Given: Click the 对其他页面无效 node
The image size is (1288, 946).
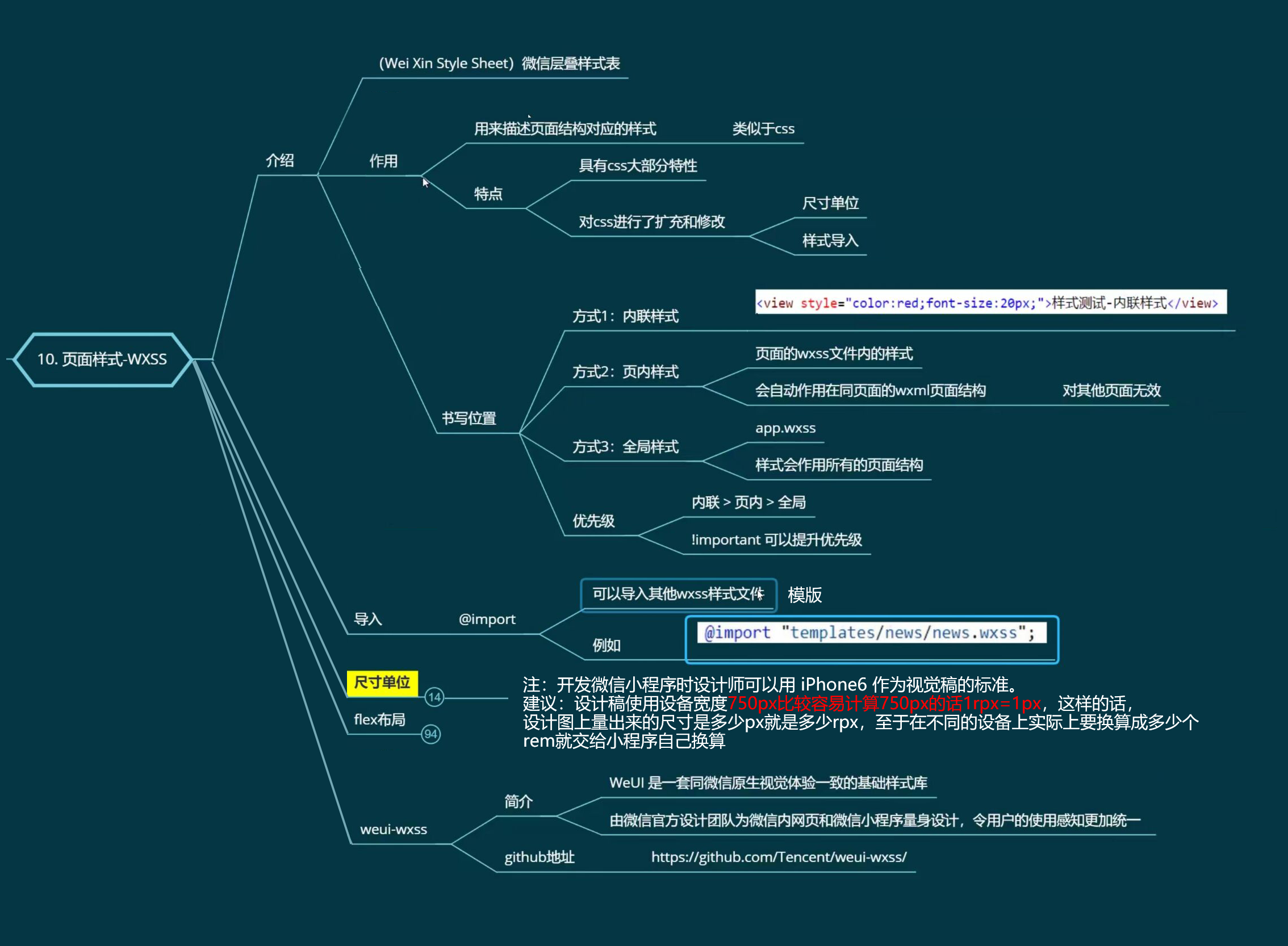Looking at the screenshot, I should tap(1111, 391).
